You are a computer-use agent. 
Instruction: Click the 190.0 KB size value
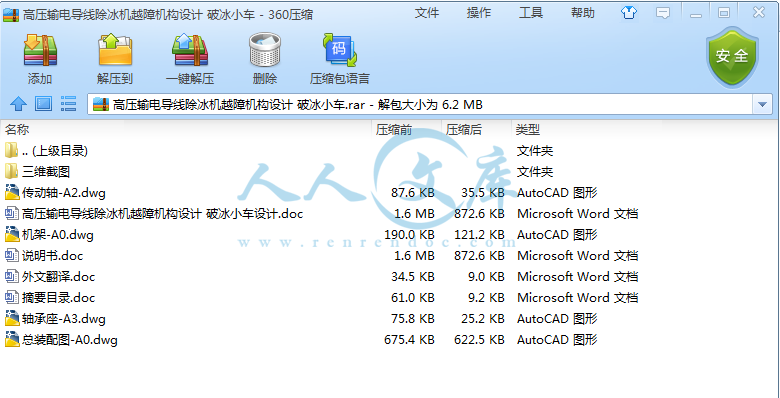pos(409,235)
